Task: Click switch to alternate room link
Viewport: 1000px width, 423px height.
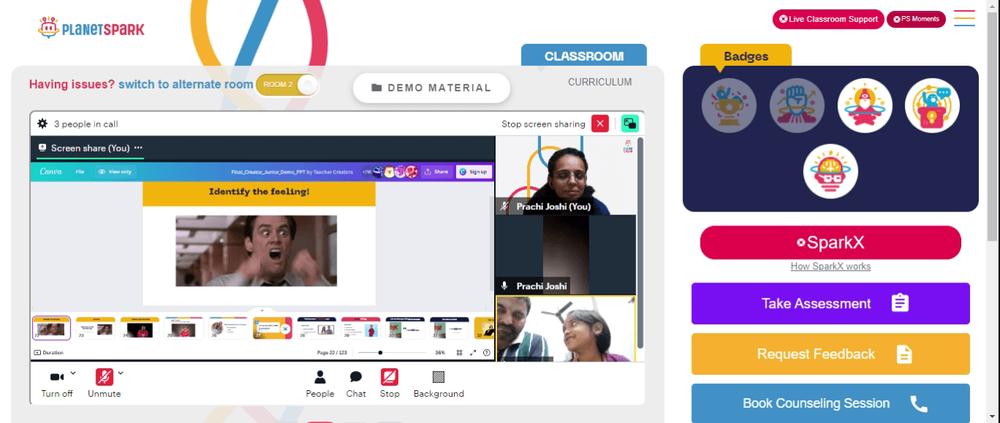Action: coord(186,84)
